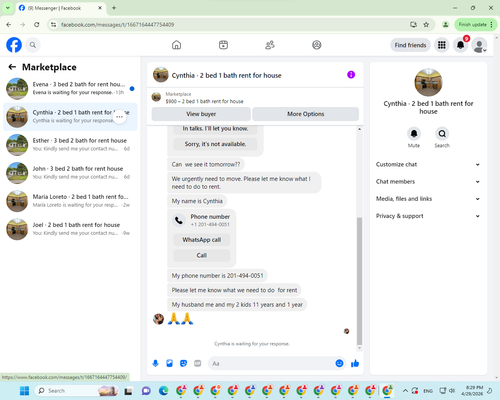The height and width of the screenshot is (400, 500).
Task: Open the Friends icon in top nav
Action: (270, 45)
